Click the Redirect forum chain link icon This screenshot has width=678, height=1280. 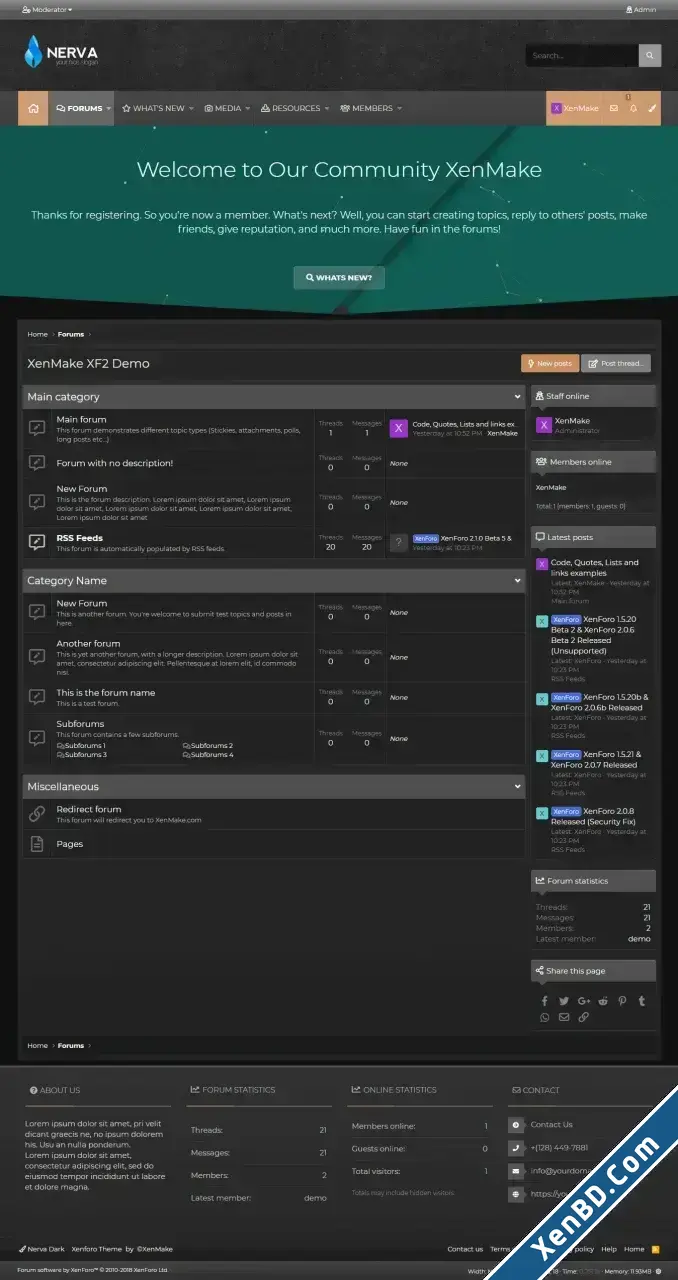tap(37, 814)
